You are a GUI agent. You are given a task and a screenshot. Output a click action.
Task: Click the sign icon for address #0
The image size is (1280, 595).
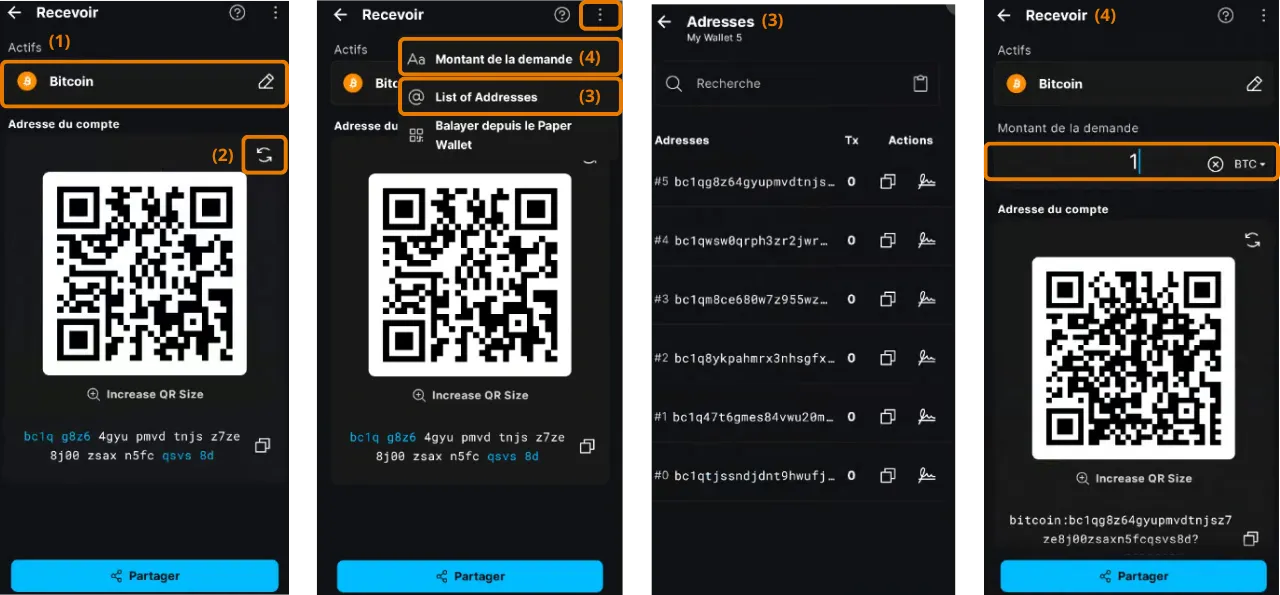[x=927, y=475]
